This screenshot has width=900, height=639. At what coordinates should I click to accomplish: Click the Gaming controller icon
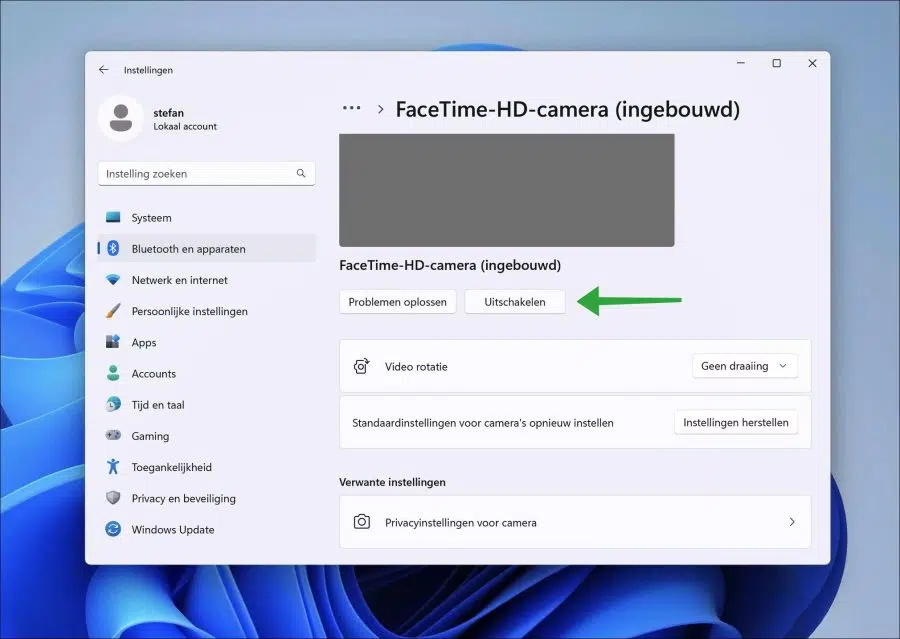[x=113, y=435]
